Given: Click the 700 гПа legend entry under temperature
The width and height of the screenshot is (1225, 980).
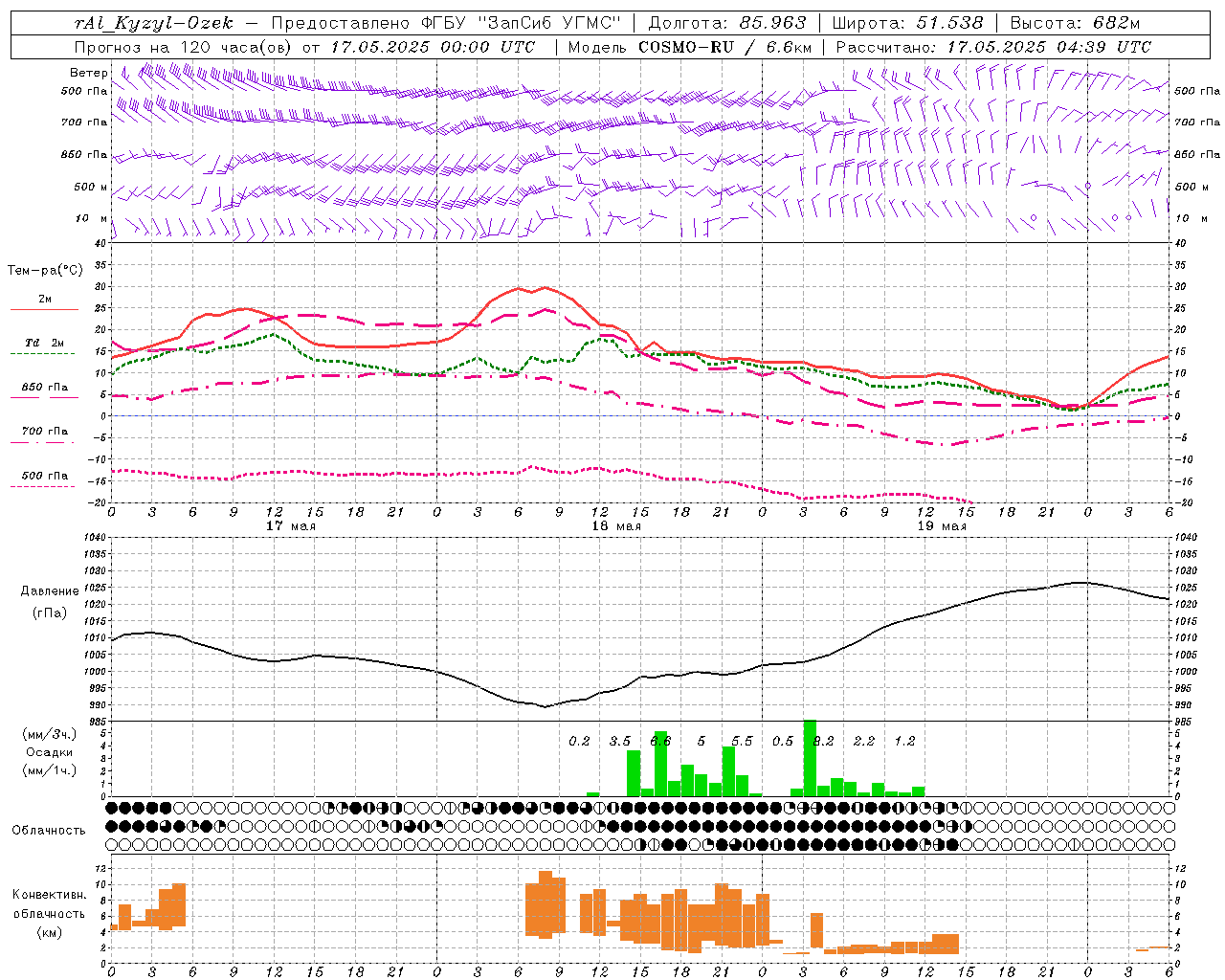Looking at the screenshot, I should point(45,432).
